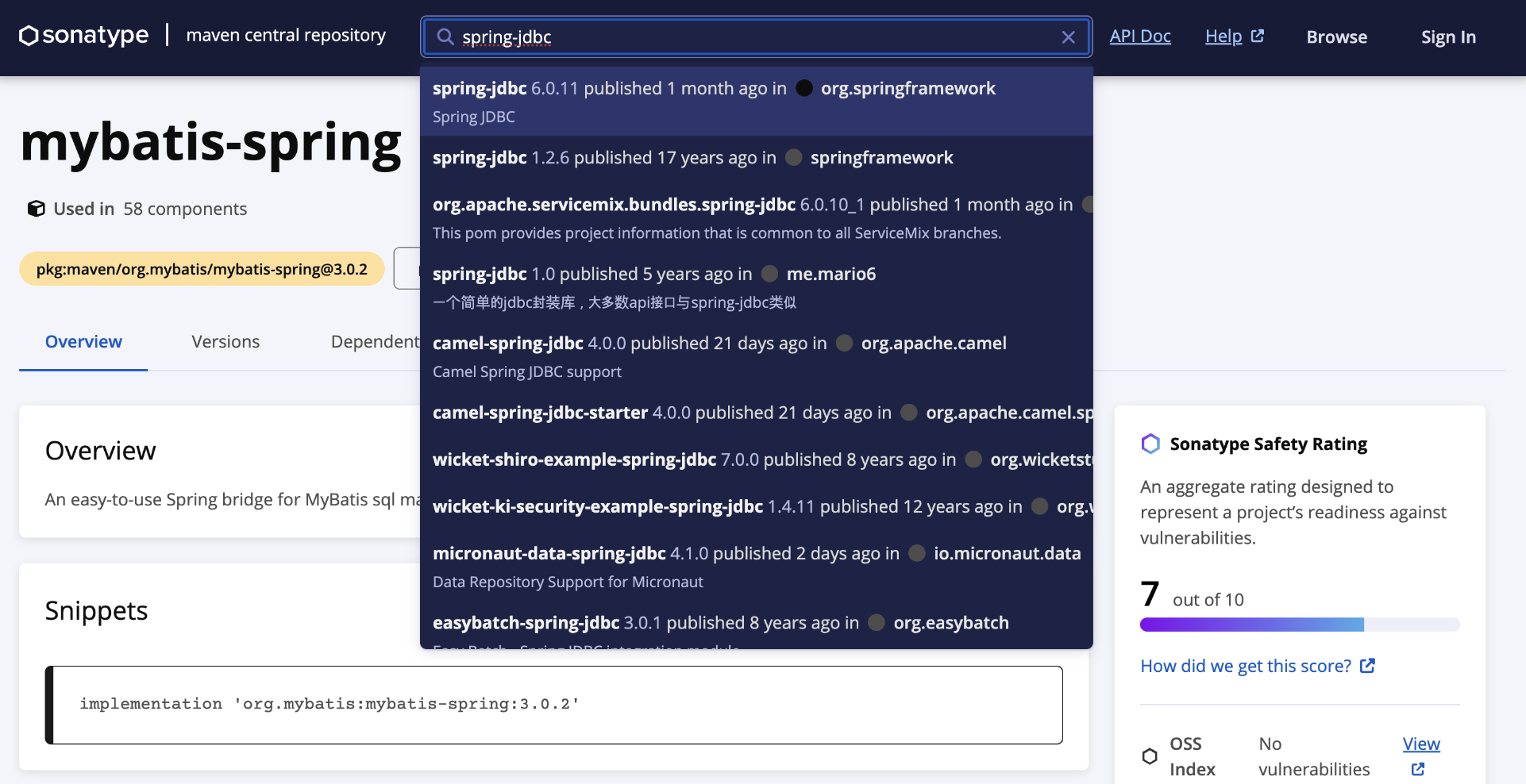Click io.micronaut.data namespace dot icon
Screen dimensions: 1526x784
click(917, 553)
